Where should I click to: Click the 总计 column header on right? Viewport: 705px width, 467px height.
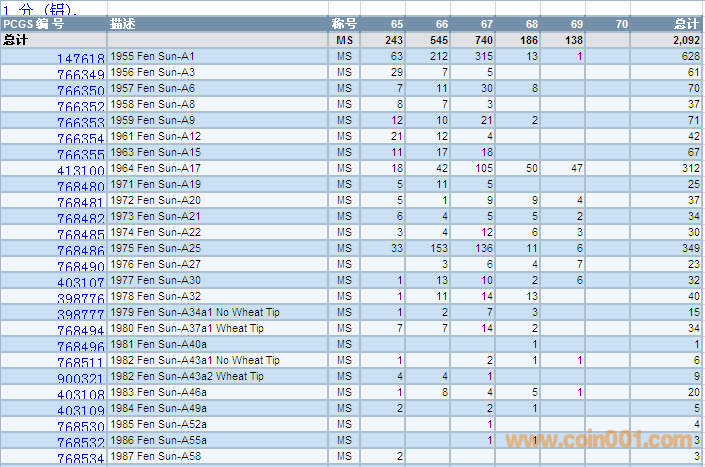pos(686,23)
